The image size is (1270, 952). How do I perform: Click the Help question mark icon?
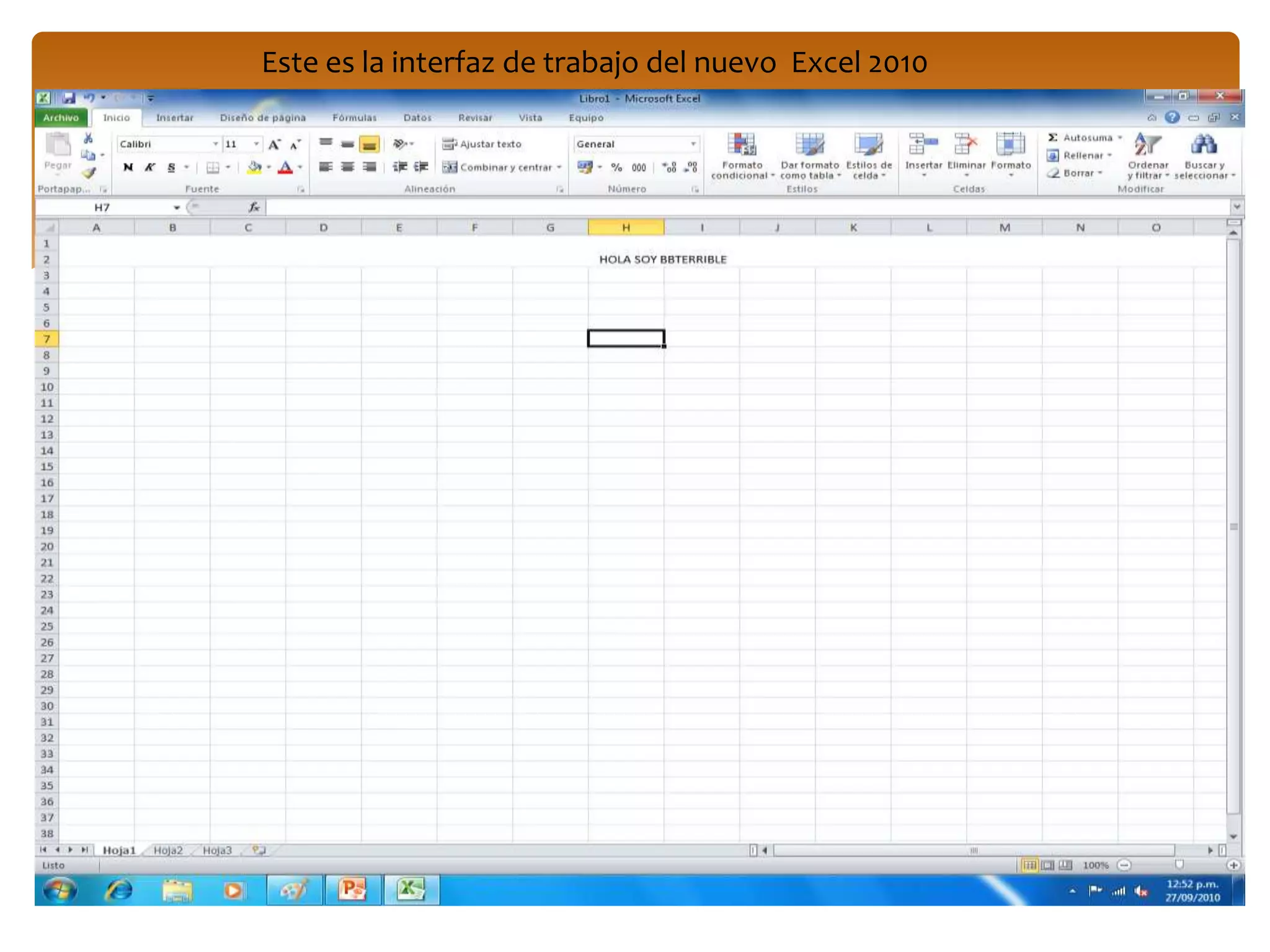coord(1171,117)
